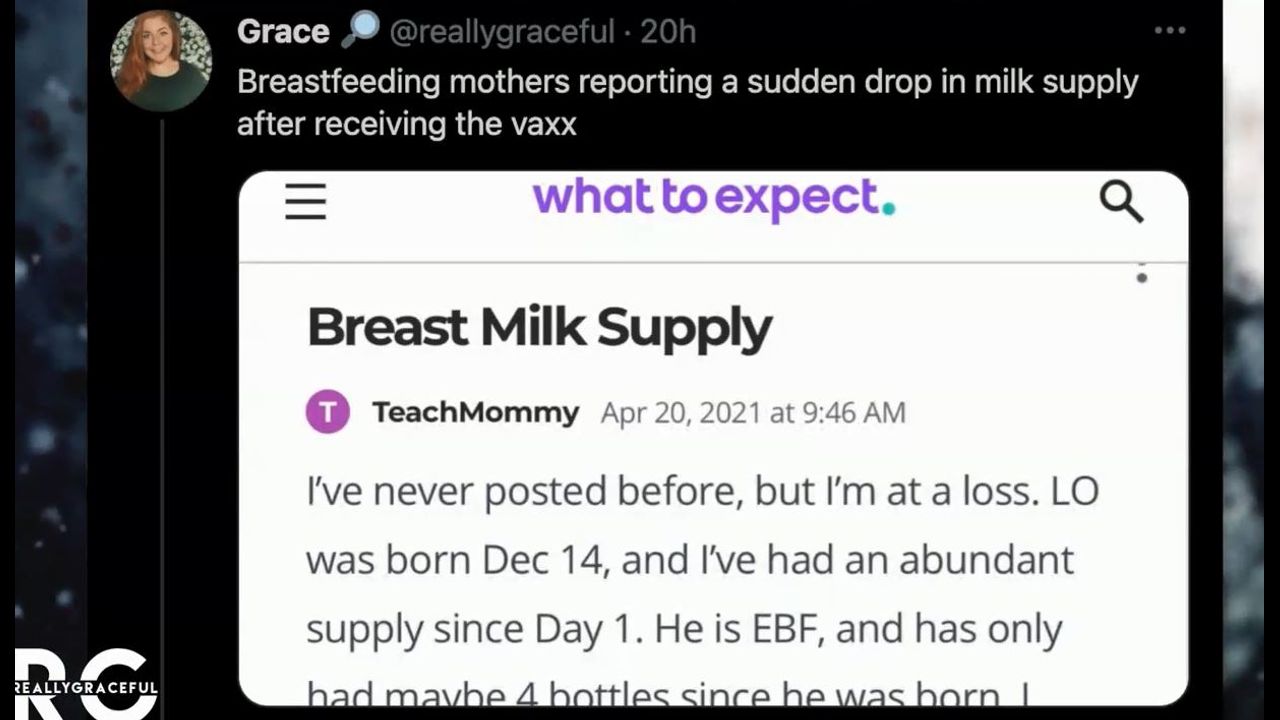Open the @reallygraceful handle link
The width and height of the screenshot is (1280, 720).
click(x=501, y=31)
